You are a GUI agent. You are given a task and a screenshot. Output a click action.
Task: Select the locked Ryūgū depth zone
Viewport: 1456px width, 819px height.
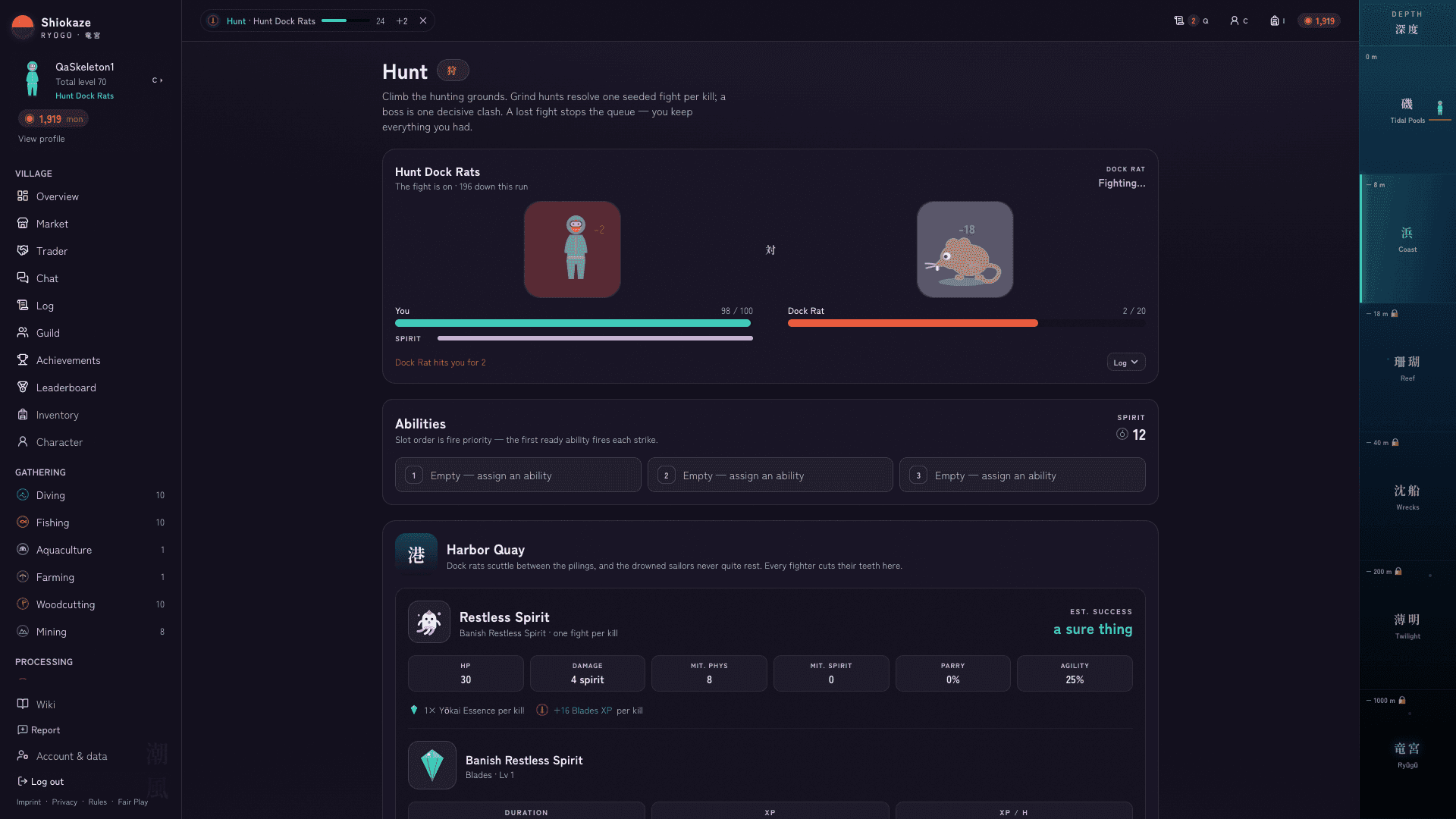coord(1407,755)
